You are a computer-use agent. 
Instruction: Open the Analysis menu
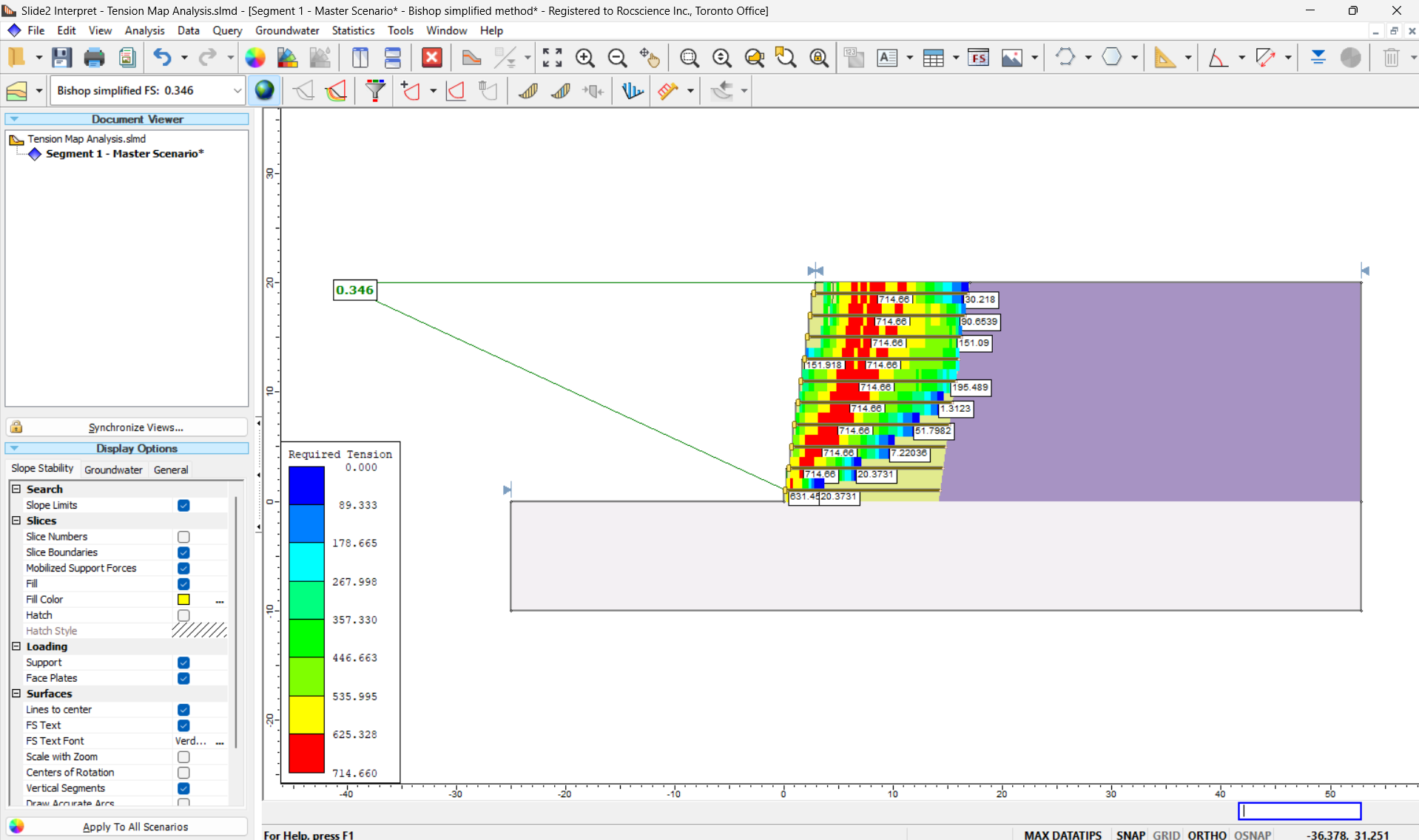tap(144, 30)
